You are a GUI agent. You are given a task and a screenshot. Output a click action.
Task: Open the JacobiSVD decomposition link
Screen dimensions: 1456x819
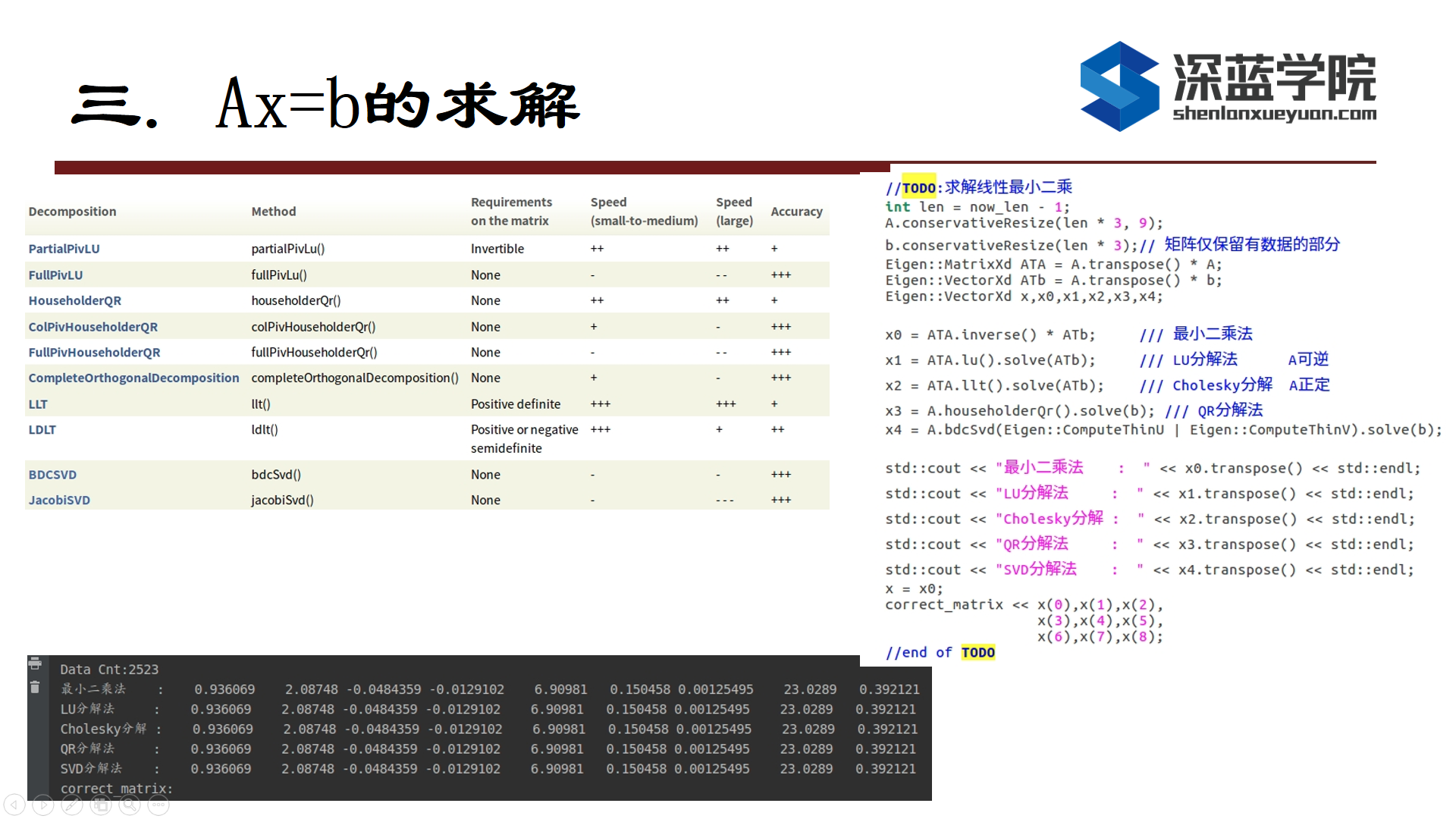click(x=59, y=500)
